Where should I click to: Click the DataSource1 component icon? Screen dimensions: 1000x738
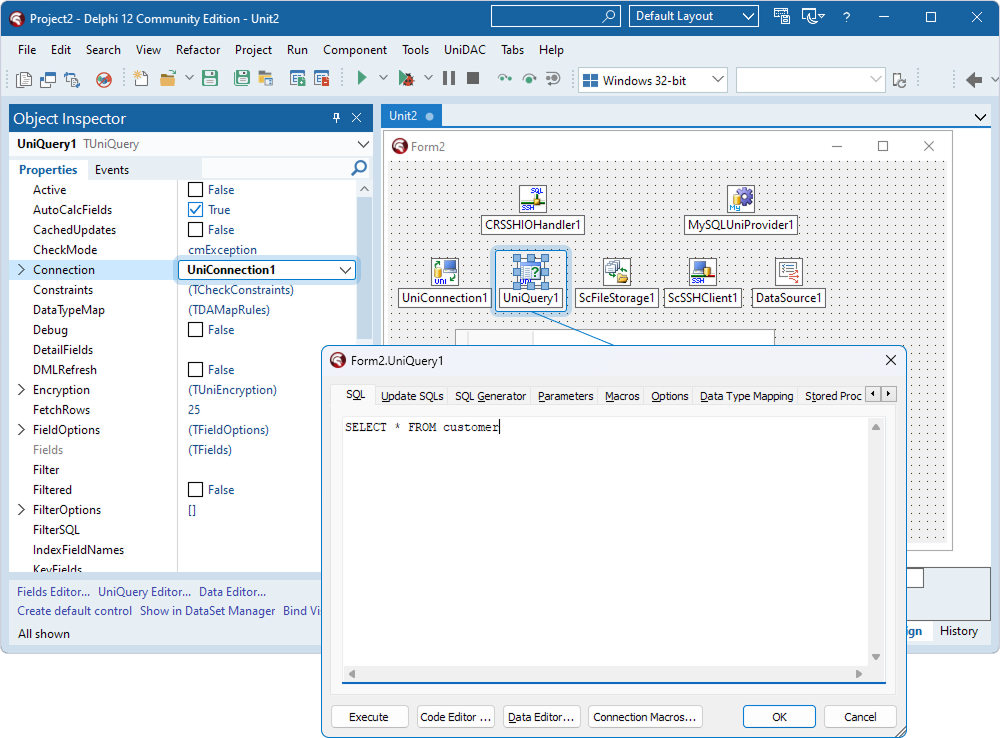coord(789,272)
